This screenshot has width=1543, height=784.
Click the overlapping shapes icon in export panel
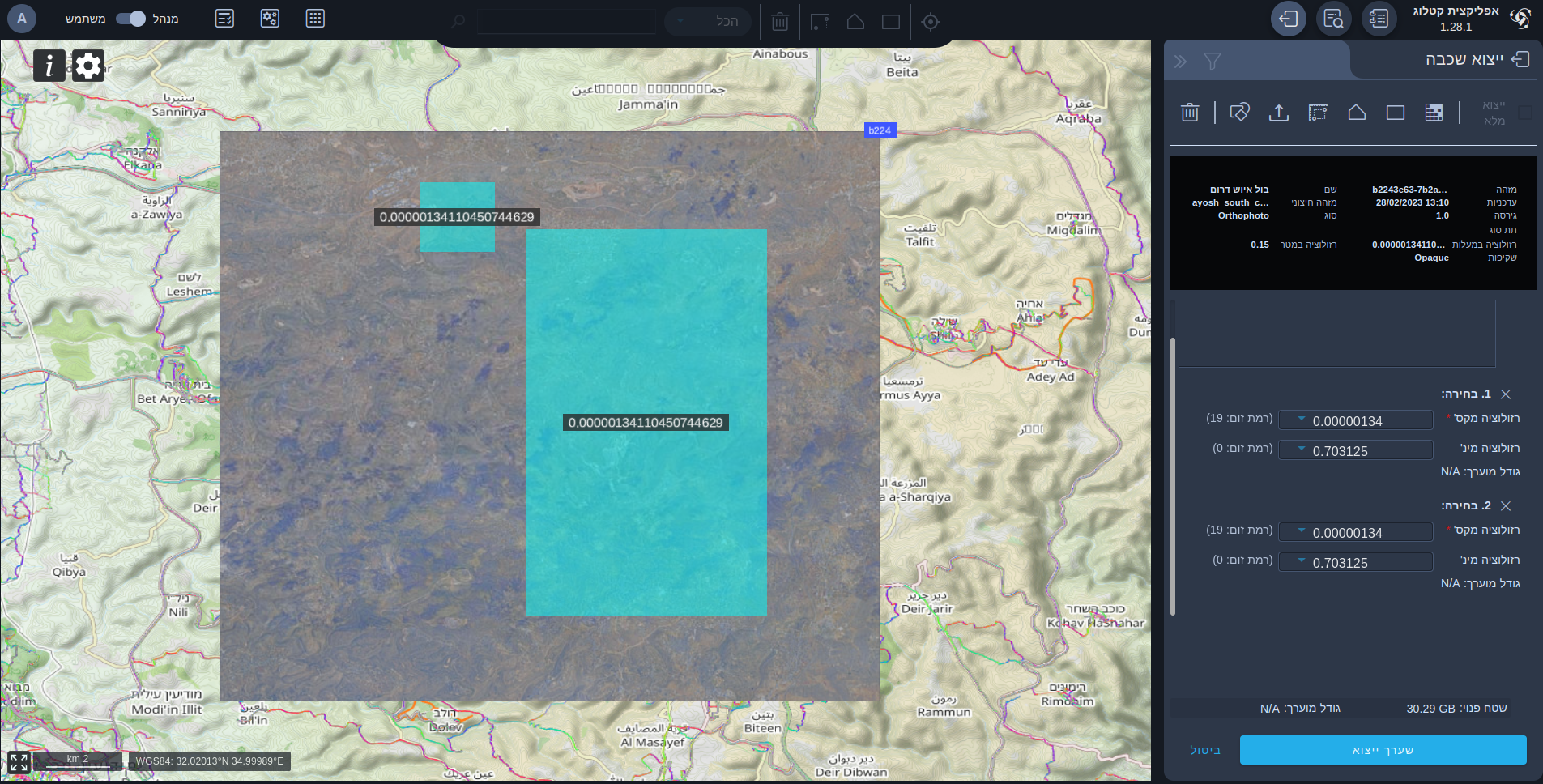[1239, 113]
